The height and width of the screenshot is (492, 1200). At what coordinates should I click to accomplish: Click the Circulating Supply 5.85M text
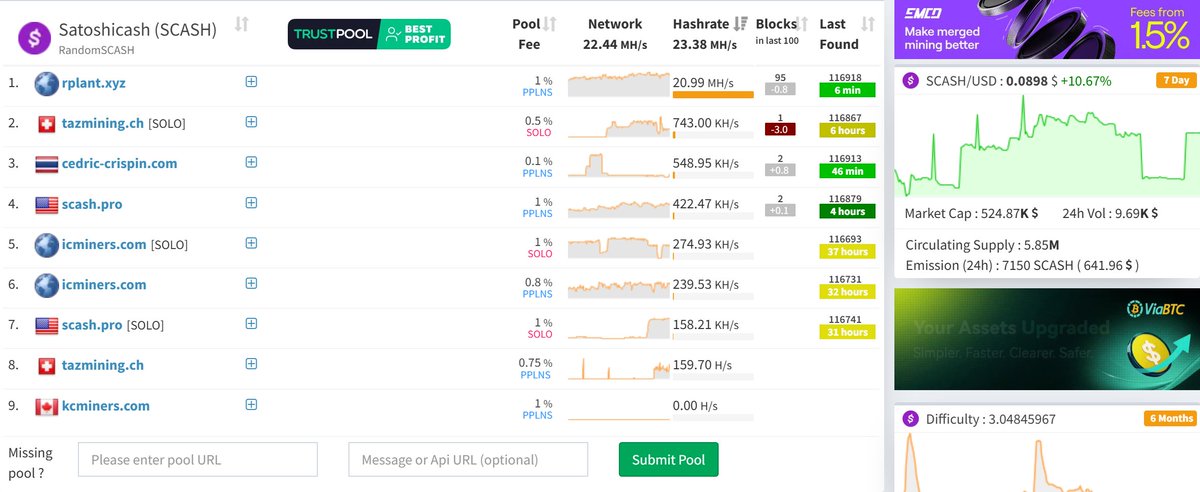pos(983,245)
